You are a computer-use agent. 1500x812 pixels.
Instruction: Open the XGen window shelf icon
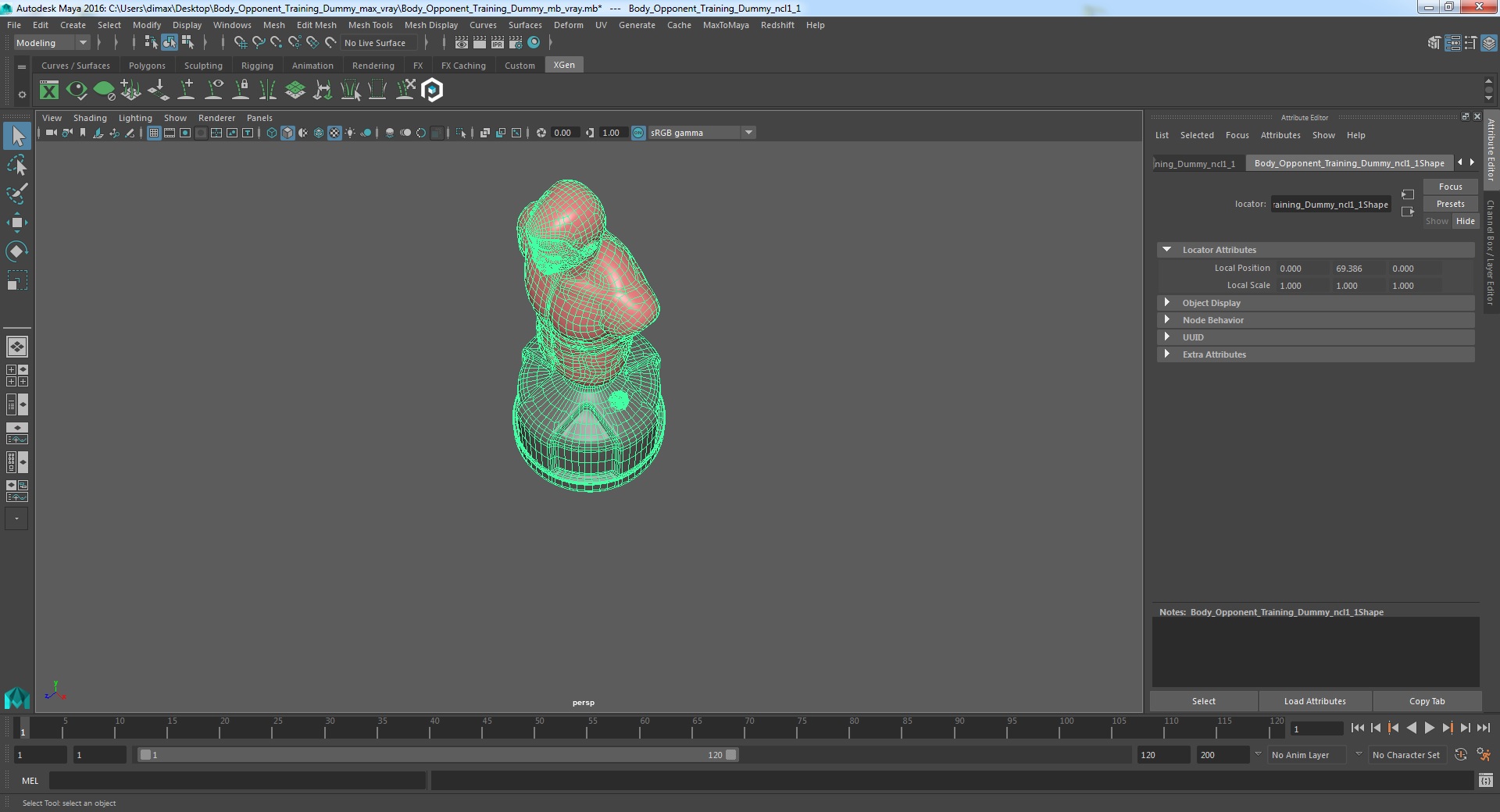click(49, 91)
